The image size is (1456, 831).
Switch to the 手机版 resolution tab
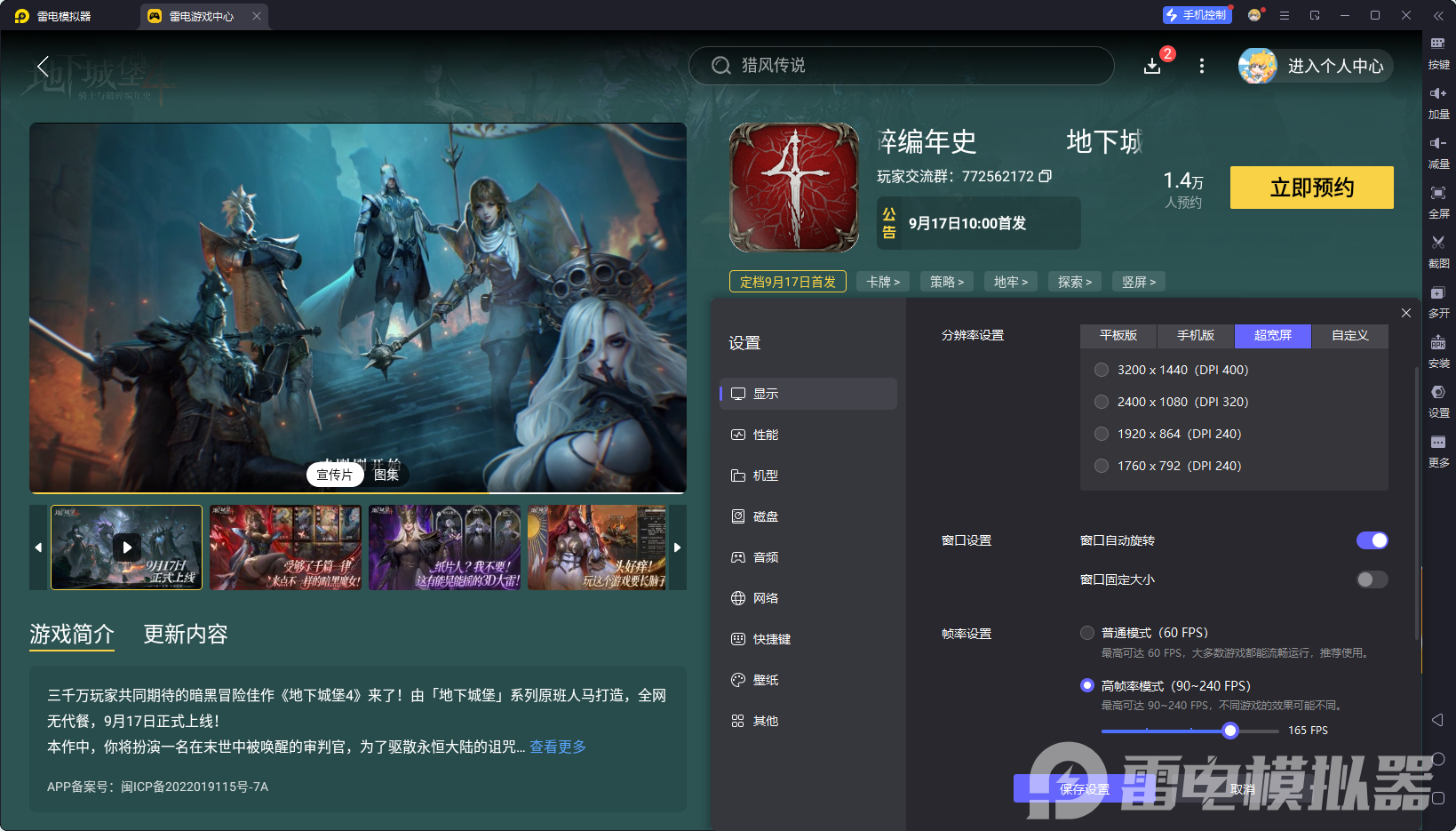pyautogui.click(x=1196, y=335)
